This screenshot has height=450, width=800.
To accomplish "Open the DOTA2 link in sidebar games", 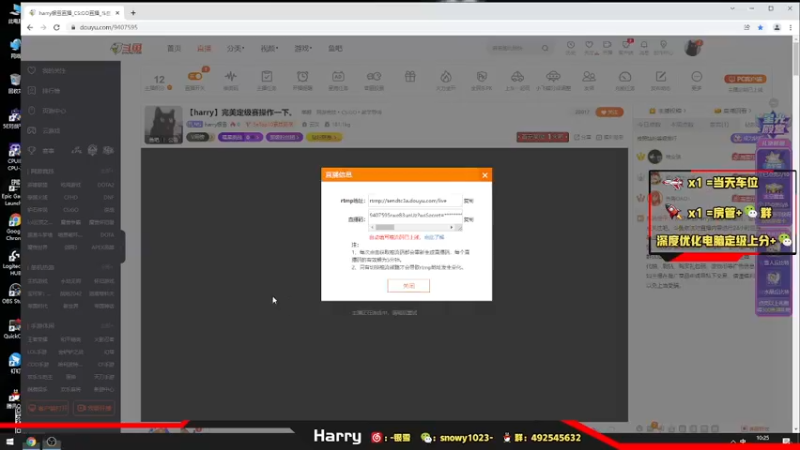I will pyautogui.click(x=105, y=185).
